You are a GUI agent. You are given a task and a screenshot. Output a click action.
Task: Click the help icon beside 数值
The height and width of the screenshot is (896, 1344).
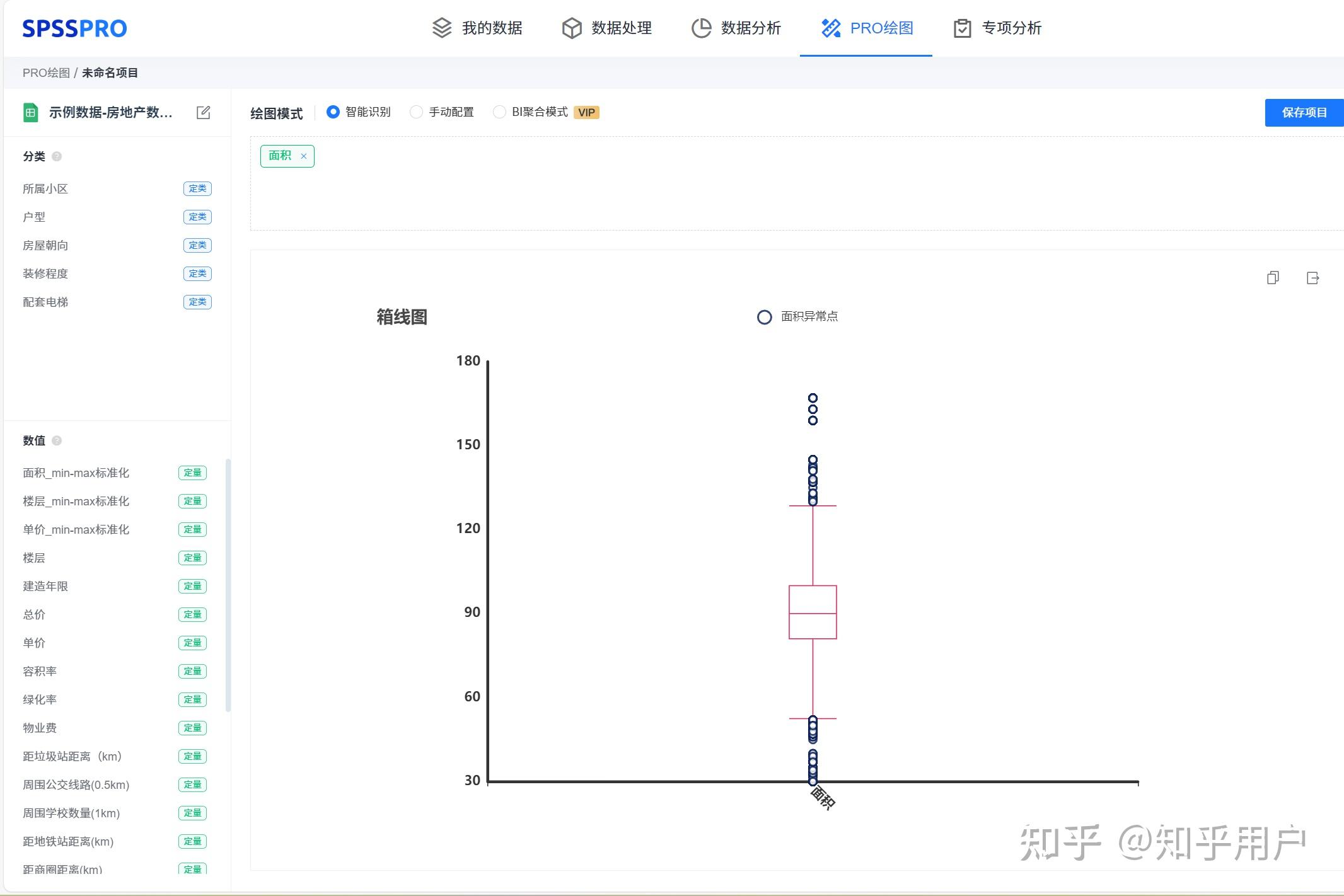click(x=57, y=440)
